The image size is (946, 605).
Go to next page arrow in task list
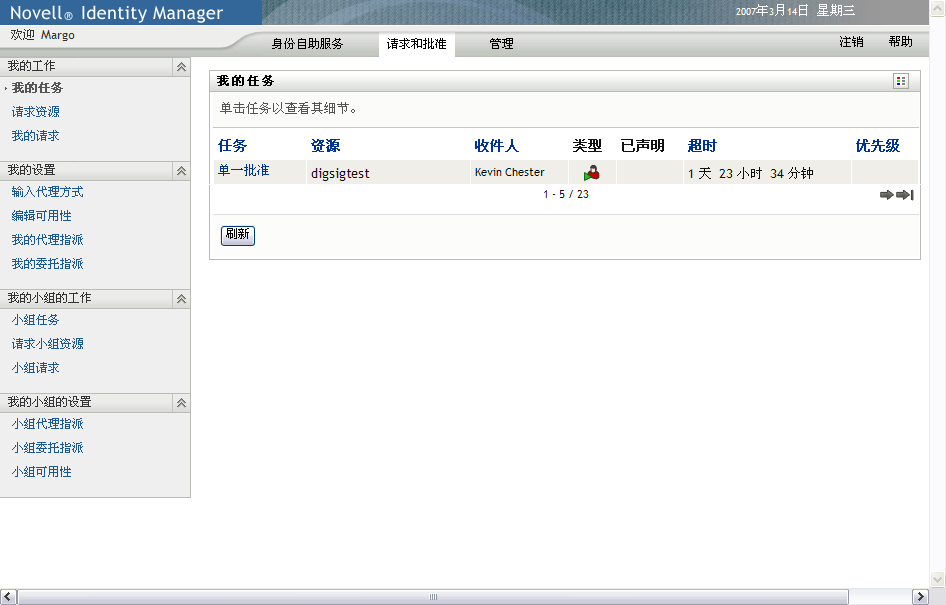[886, 194]
